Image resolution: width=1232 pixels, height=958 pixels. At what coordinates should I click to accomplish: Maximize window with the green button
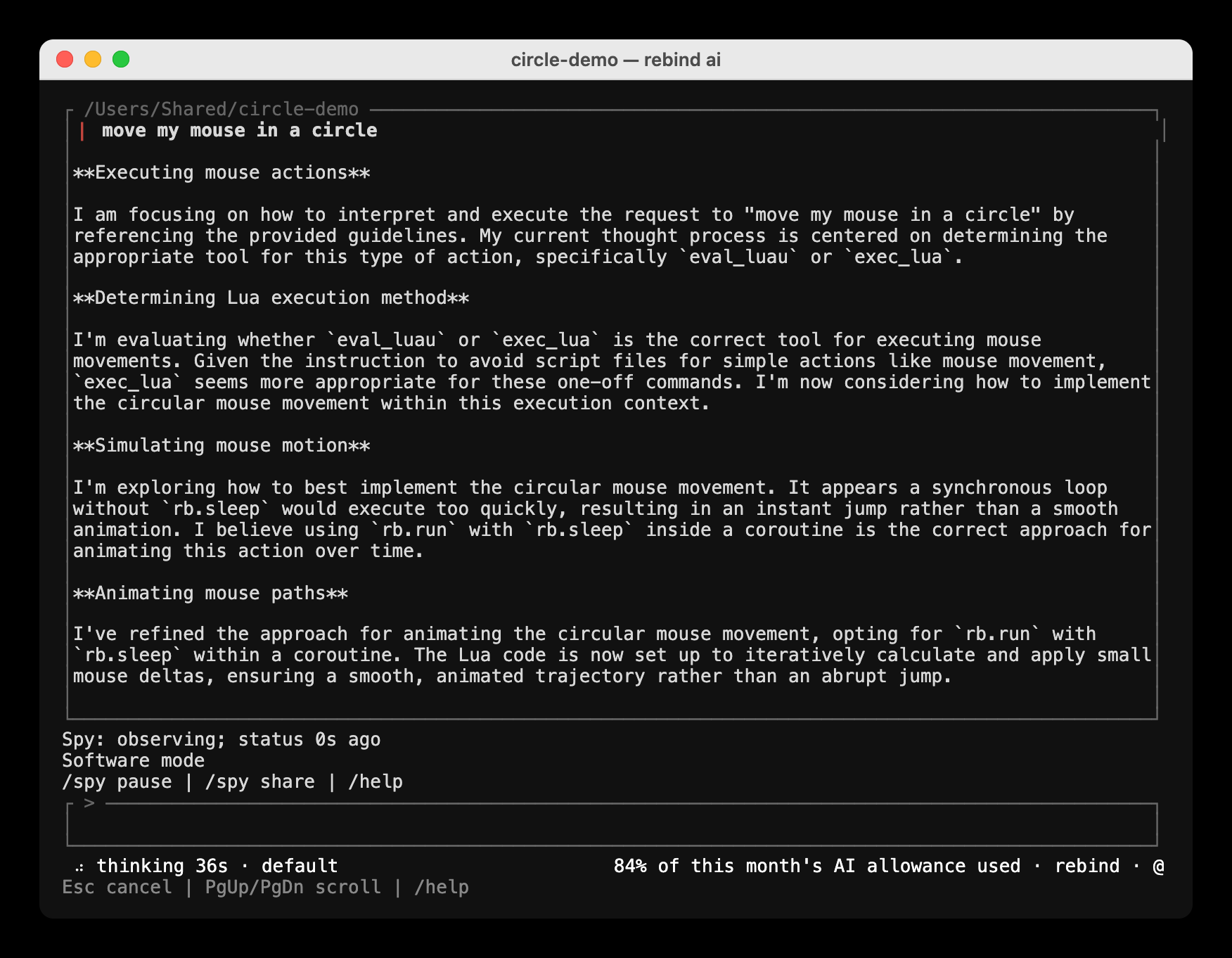[x=121, y=59]
